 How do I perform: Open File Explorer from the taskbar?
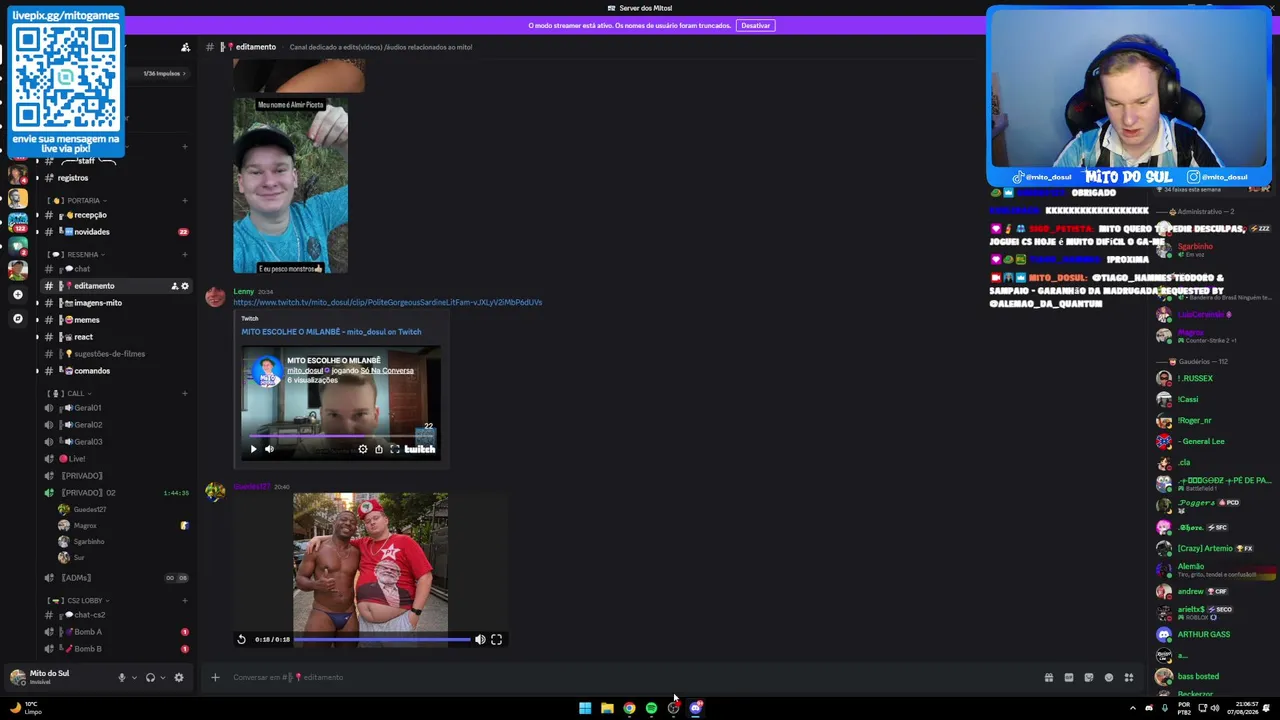point(607,708)
